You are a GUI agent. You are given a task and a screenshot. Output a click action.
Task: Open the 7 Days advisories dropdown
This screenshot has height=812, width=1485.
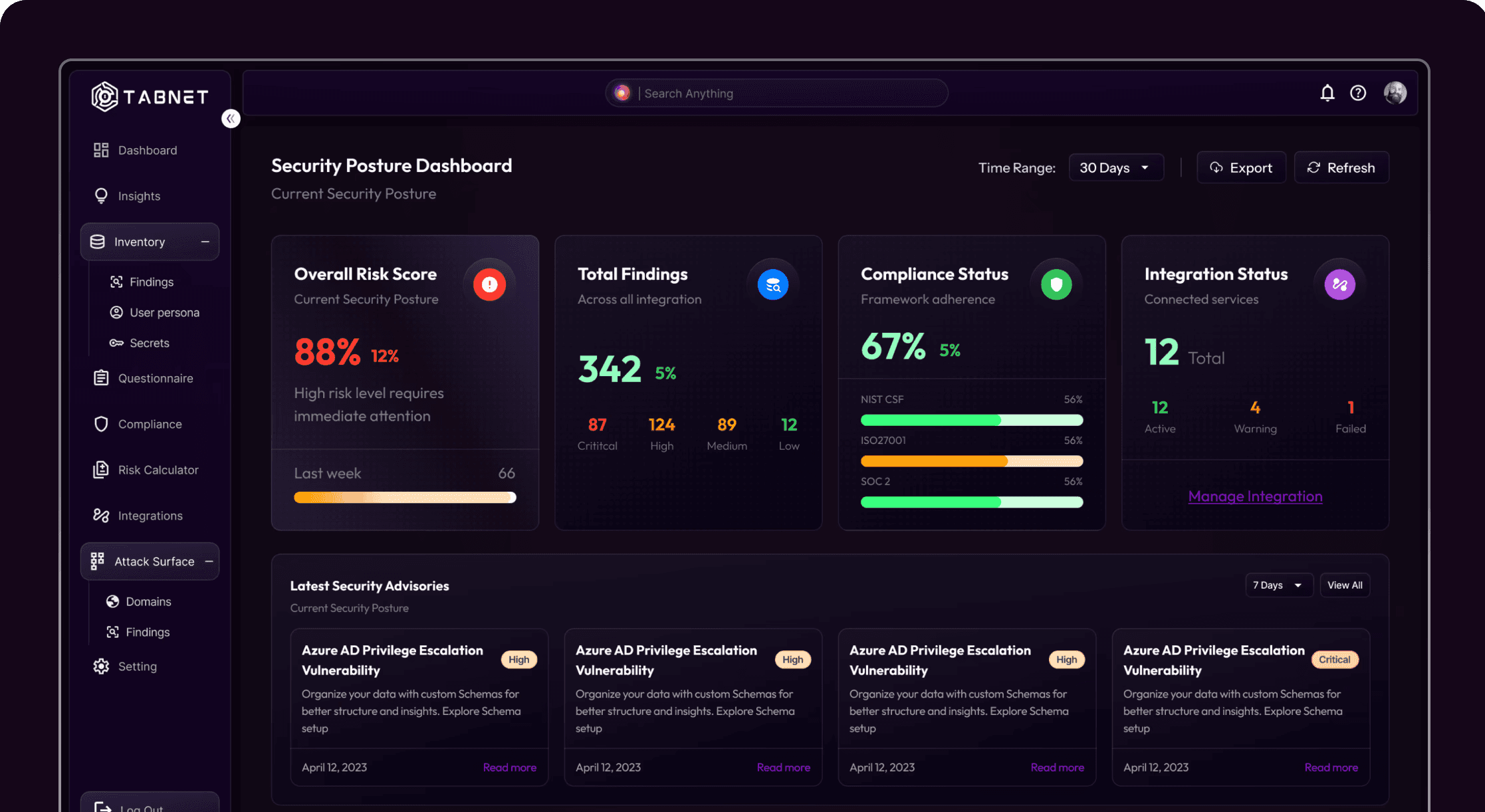point(1278,585)
